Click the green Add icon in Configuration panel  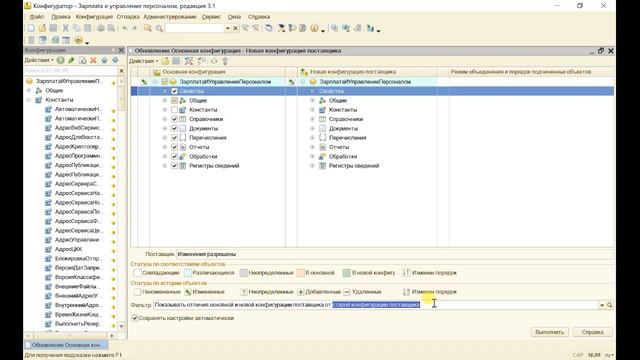click(60, 60)
